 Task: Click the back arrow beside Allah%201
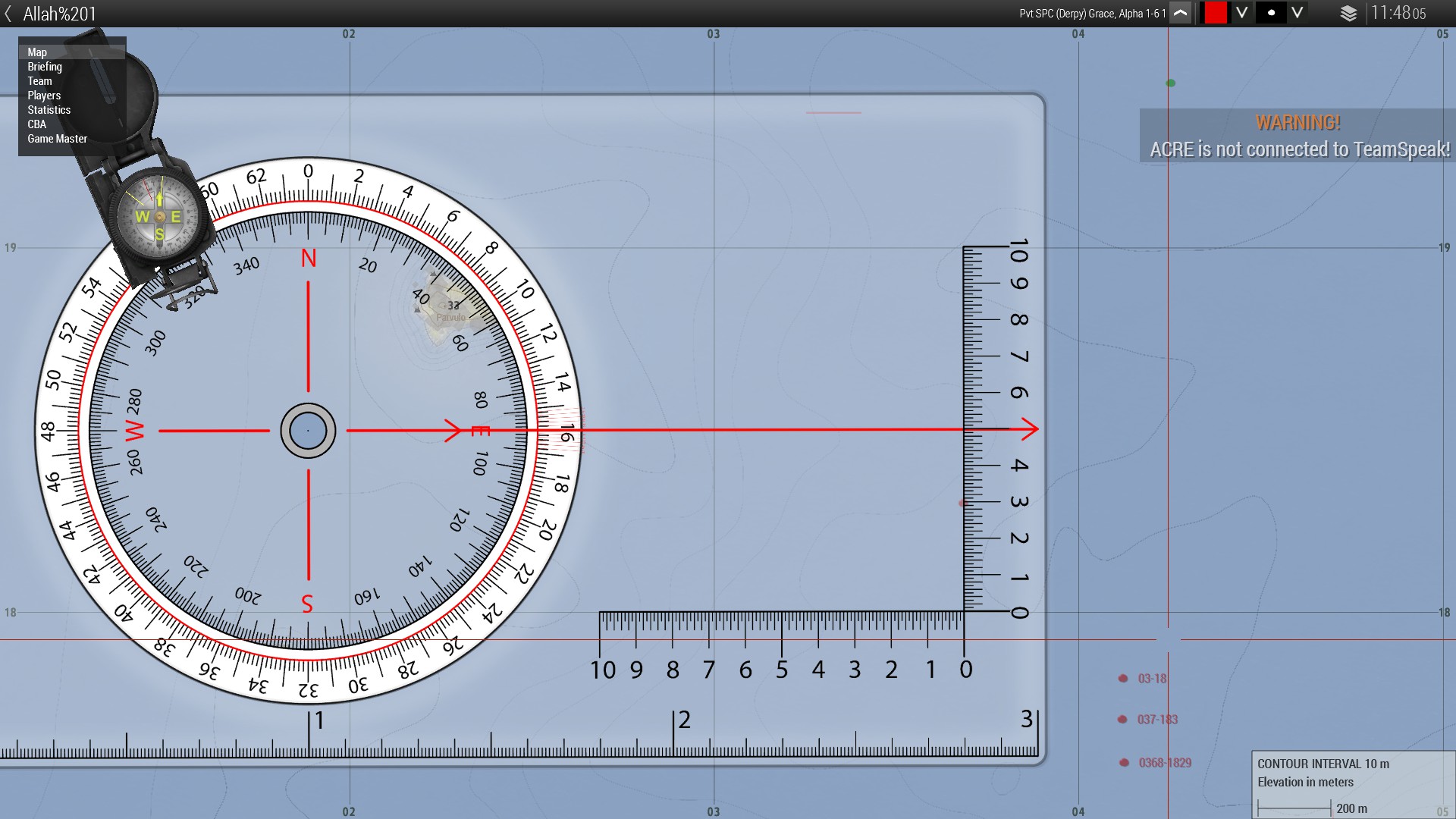click(8, 14)
